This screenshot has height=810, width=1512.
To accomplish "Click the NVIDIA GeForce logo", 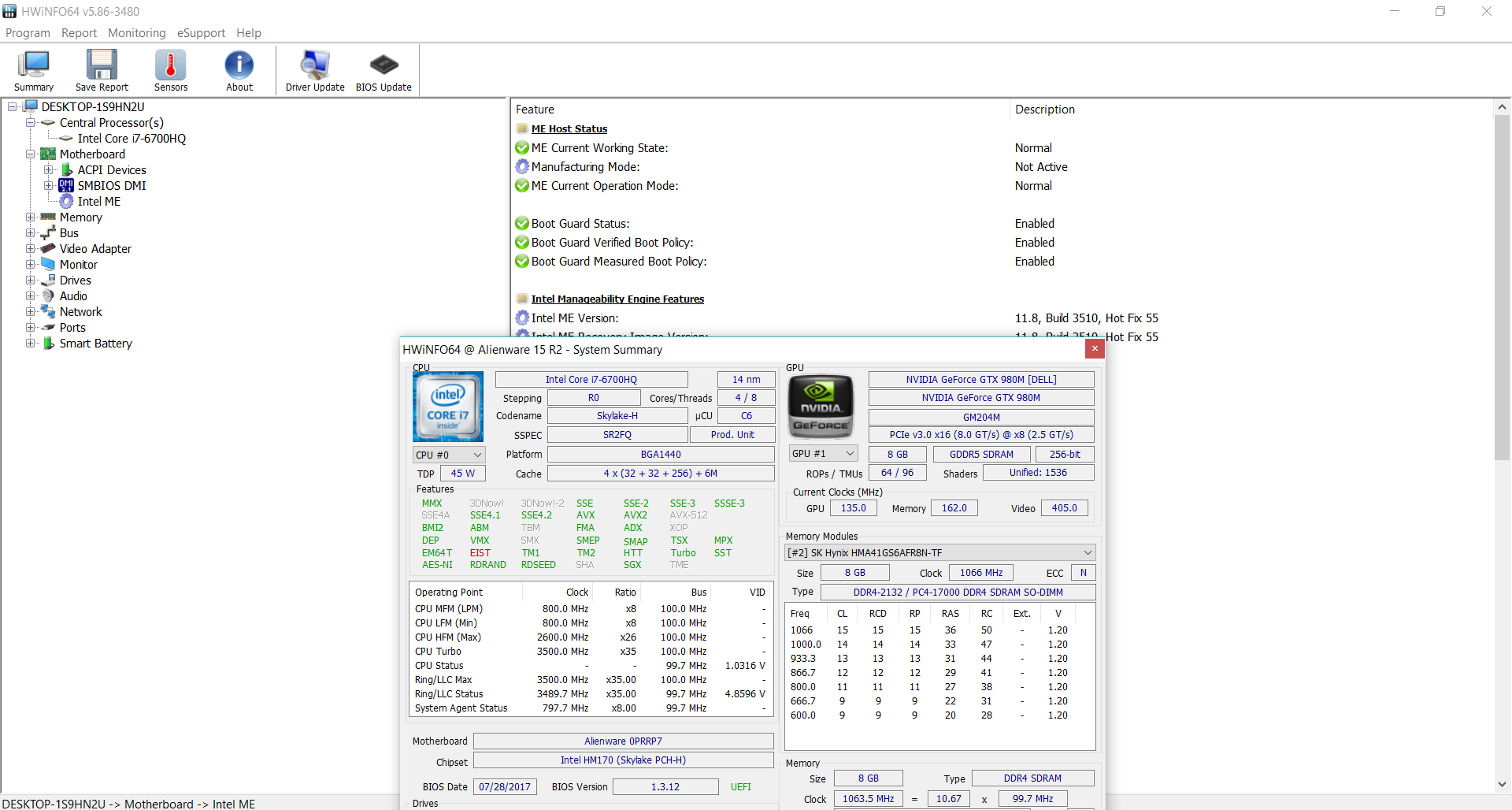I will coord(821,407).
